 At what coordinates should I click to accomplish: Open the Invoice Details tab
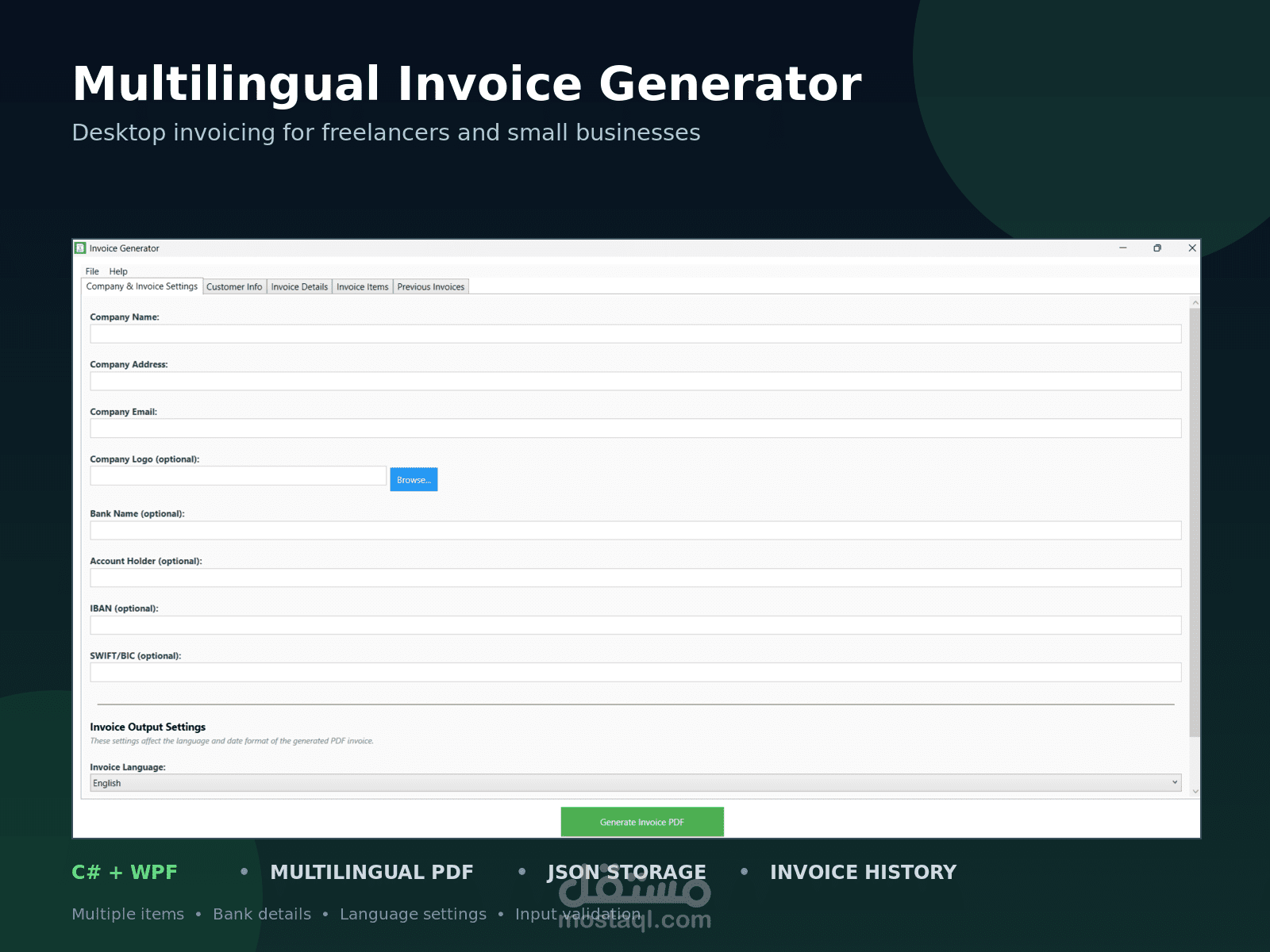click(x=299, y=287)
